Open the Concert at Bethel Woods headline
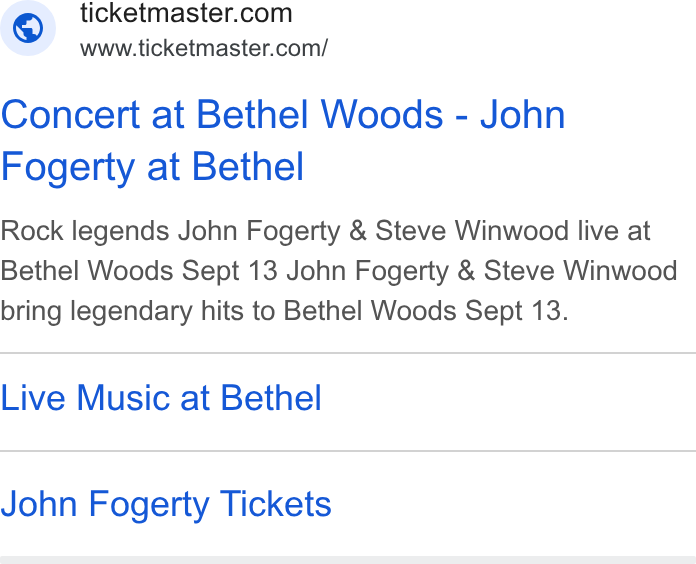The image size is (696, 564). tap(283, 140)
